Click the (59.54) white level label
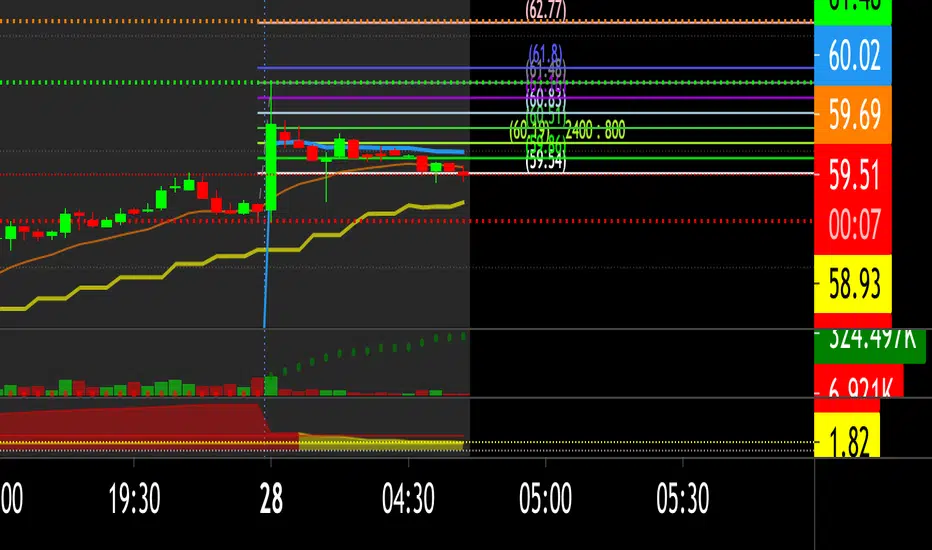The height and width of the screenshot is (550, 932). (546, 161)
